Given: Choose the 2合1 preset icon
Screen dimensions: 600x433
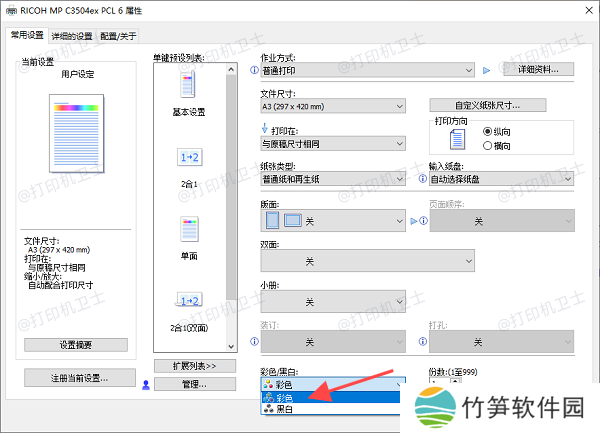Looking at the screenshot, I should (x=189, y=158).
